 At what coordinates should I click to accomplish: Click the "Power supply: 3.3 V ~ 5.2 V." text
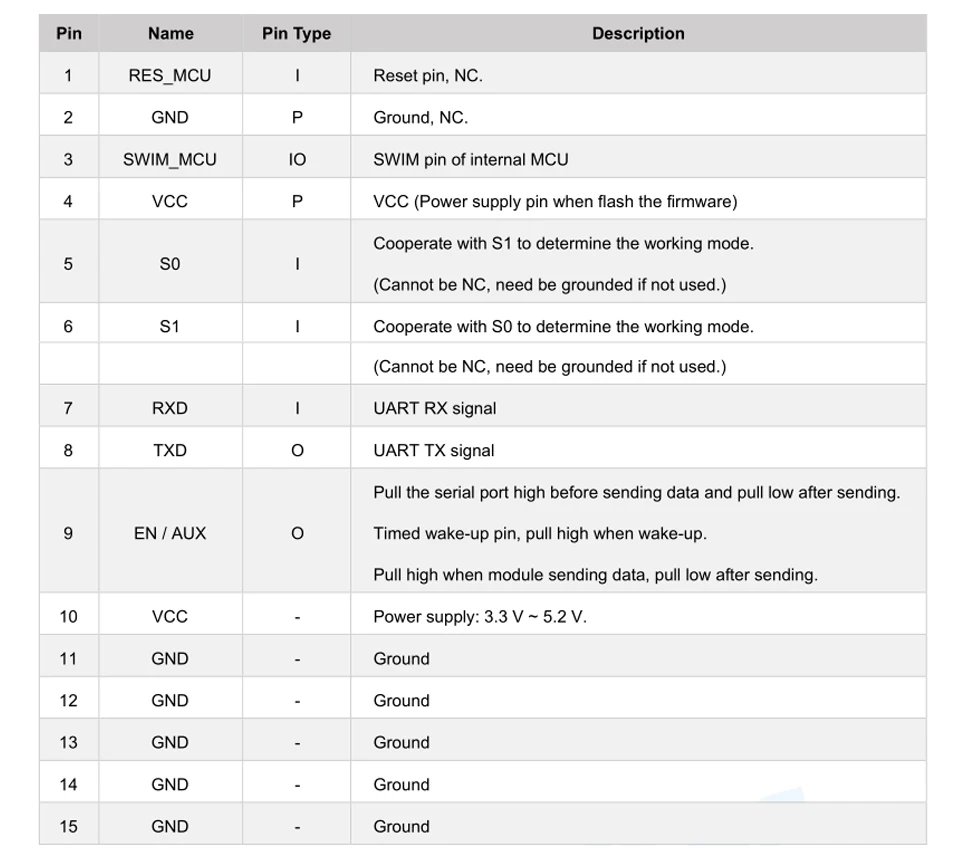[480, 616]
